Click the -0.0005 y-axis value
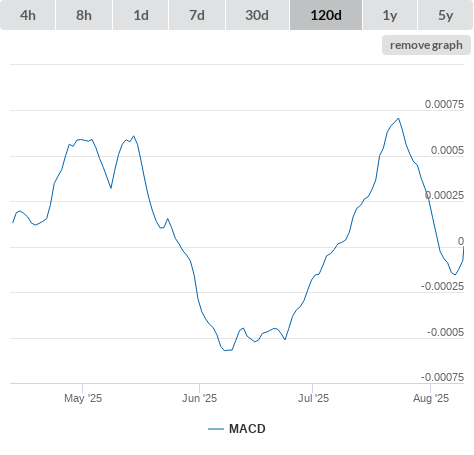 tap(445, 332)
